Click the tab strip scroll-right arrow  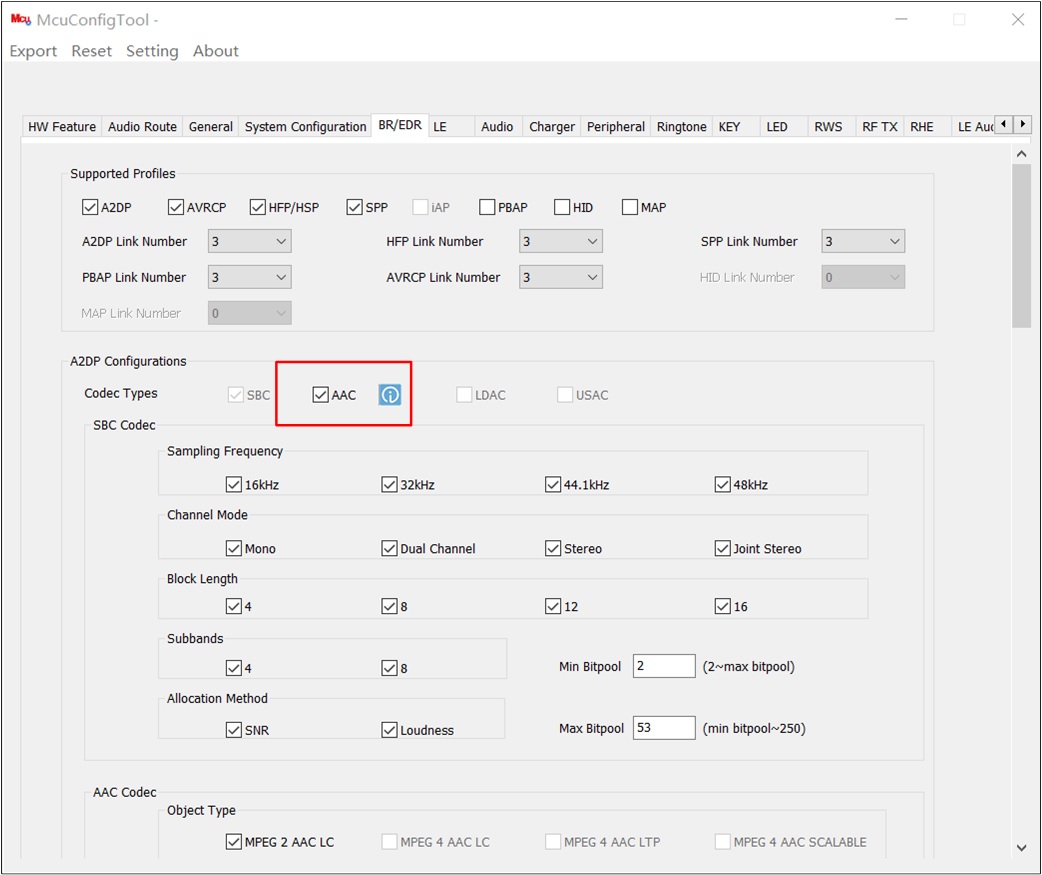pyautogui.click(x=1022, y=124)
